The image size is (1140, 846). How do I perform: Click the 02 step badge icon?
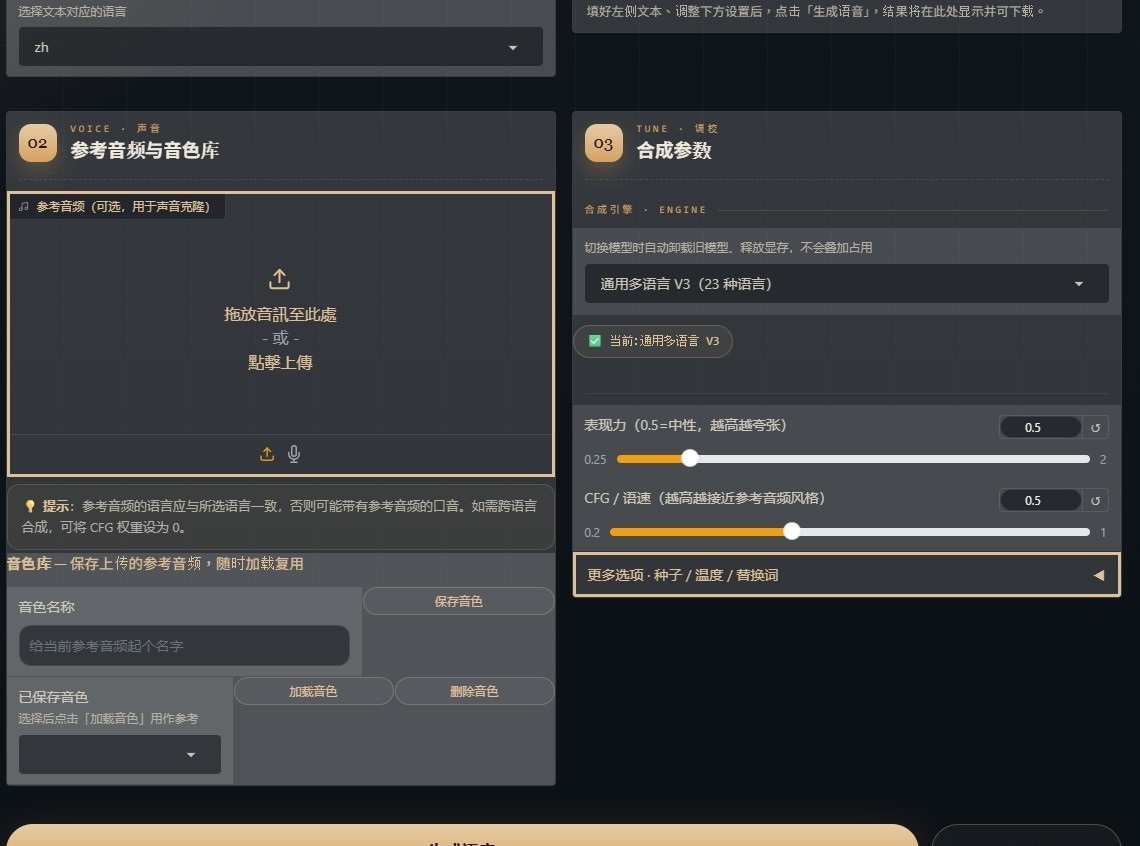38,143
